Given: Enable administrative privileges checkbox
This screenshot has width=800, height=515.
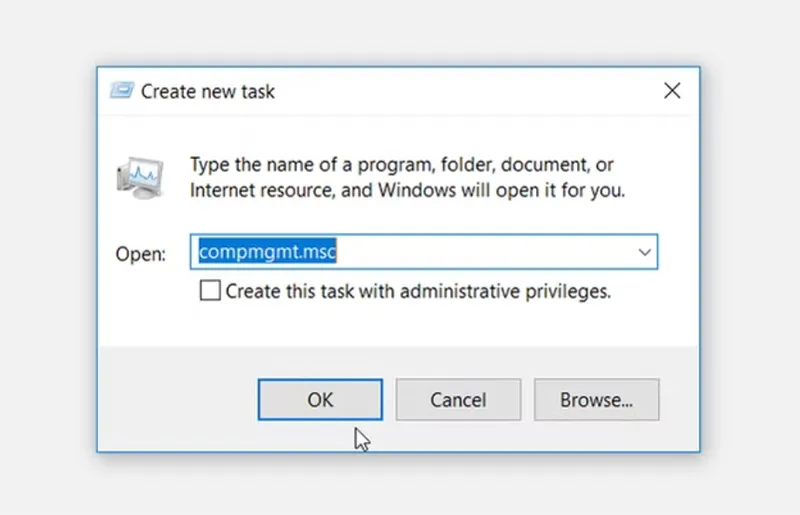Looking at the screenshot, I should [x=210, y=290].
